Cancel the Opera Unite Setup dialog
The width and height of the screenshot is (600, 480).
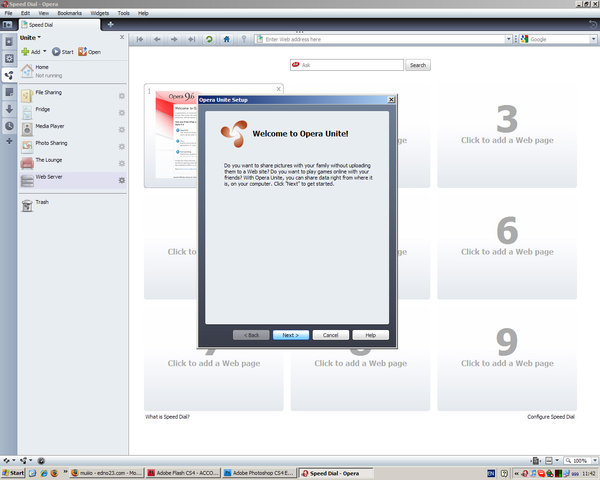[x=331, y=335]
